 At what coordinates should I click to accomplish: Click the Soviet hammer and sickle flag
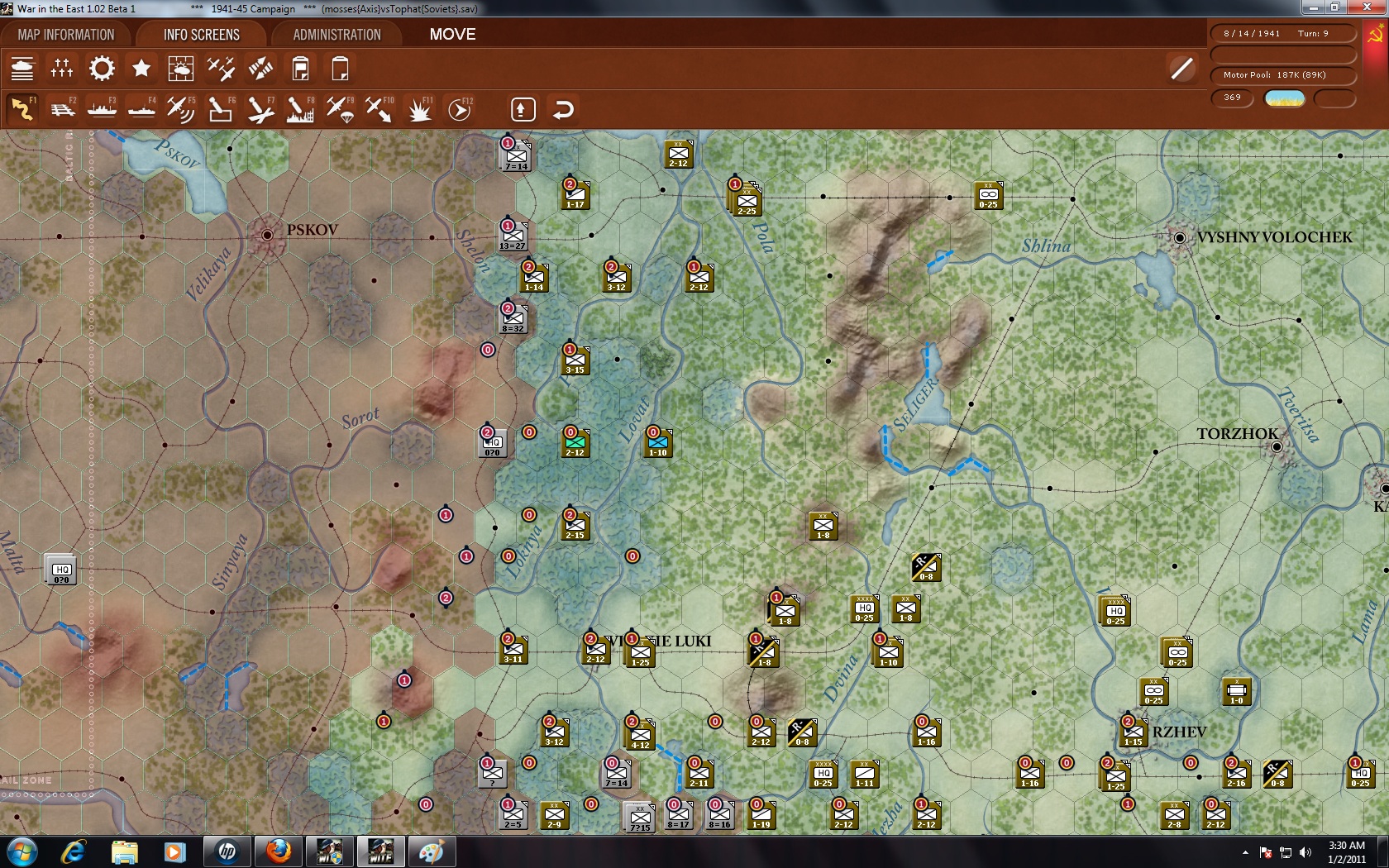tap(1377, 35)
